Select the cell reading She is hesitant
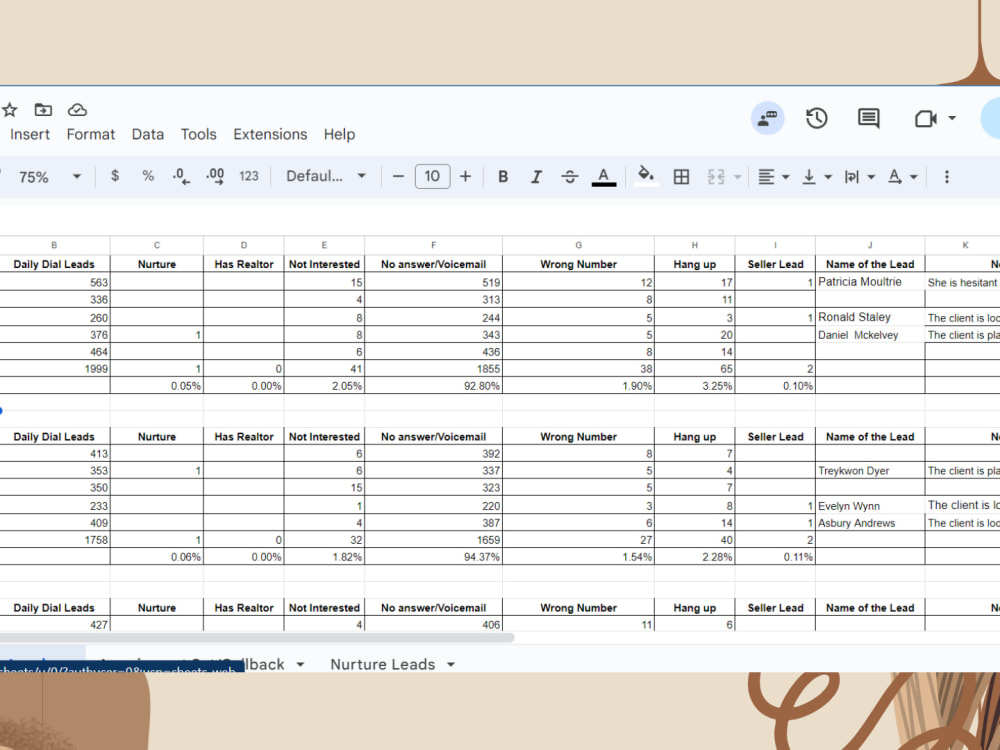The width and height of the screenshot is (1000, 750). [962, 283]
